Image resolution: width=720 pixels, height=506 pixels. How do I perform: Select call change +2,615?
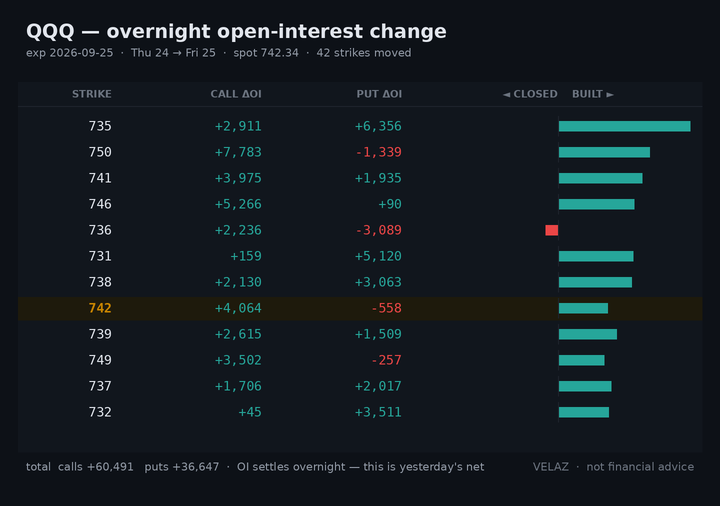click(x=238, y=334)
